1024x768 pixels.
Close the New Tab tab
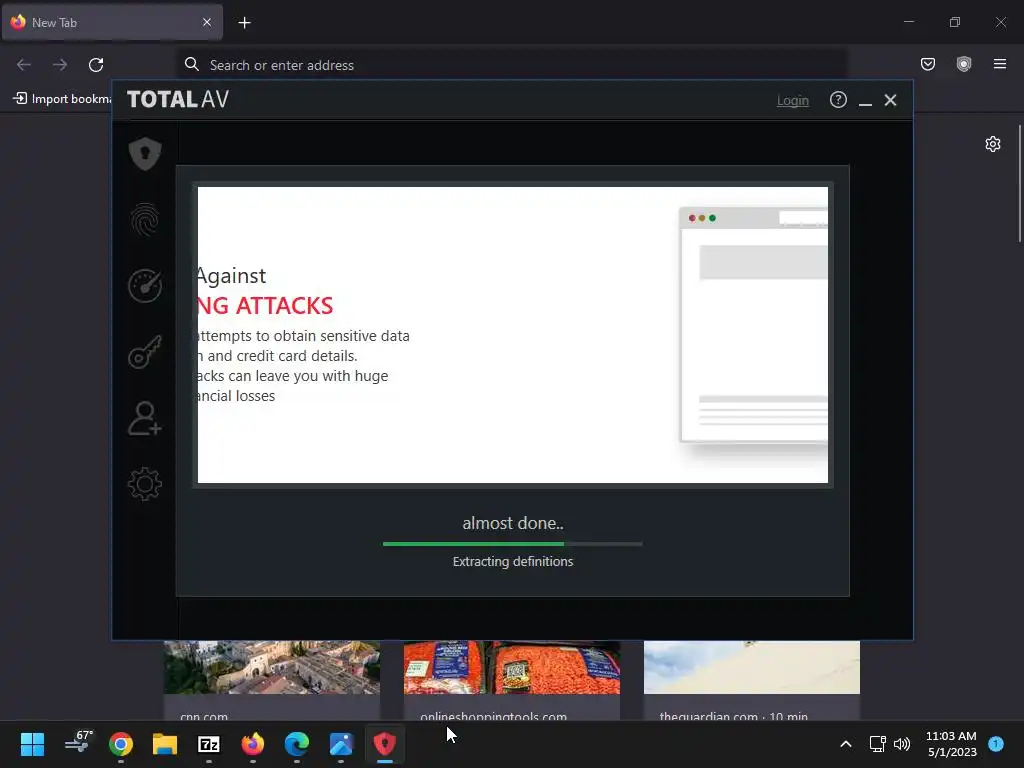(207, 22)
